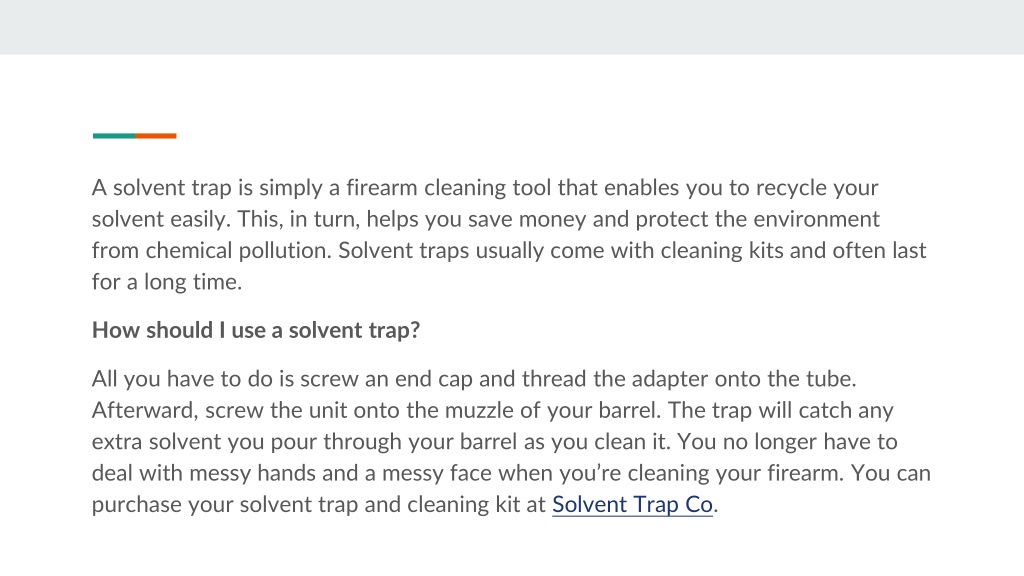Viewport: 1024px width, 576px height.
Task: Click the sentence starting 'All you have to do'
Action: pyautogui.click(x=473, y=379)
